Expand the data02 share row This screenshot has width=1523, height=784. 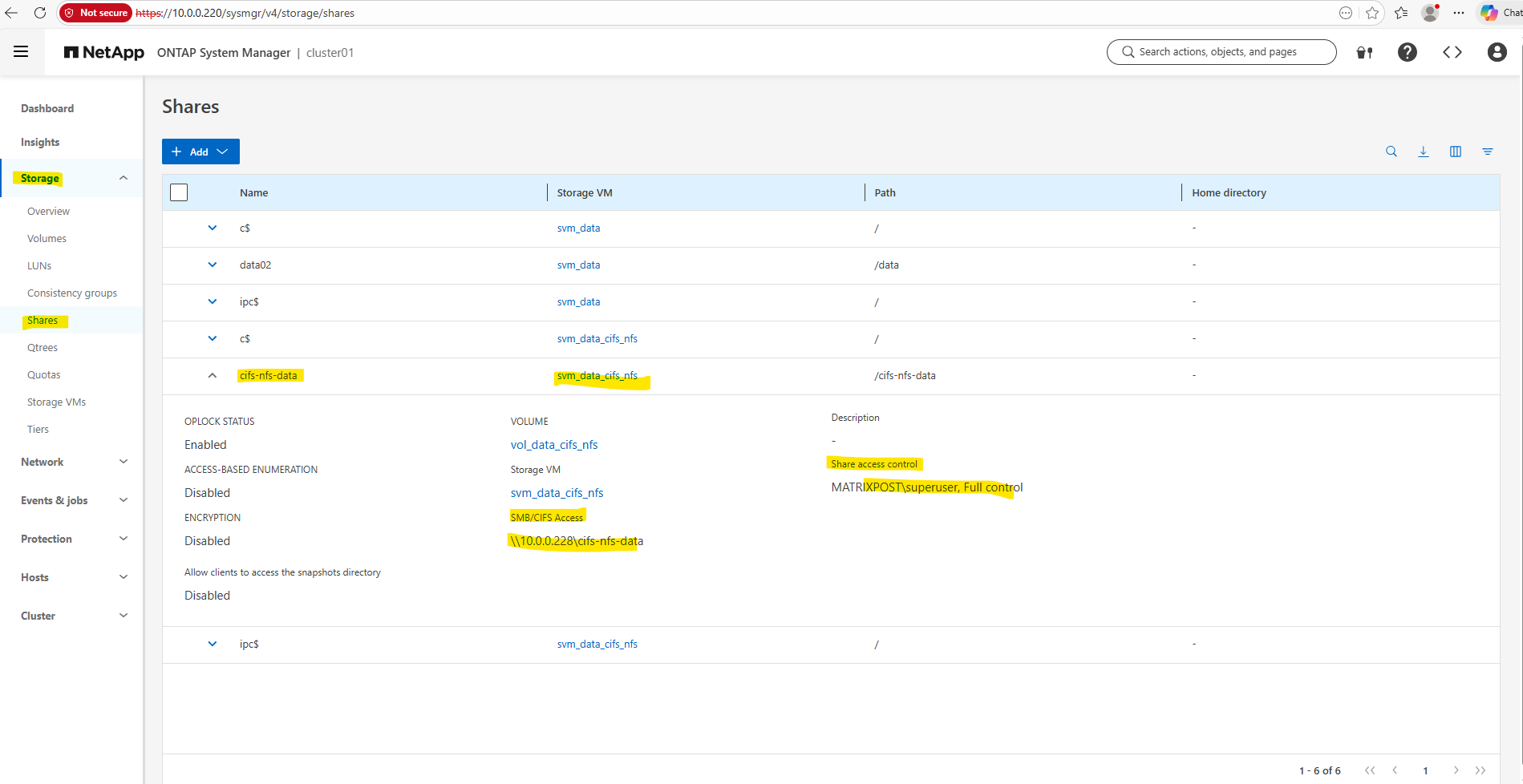[x=213, y=265]
